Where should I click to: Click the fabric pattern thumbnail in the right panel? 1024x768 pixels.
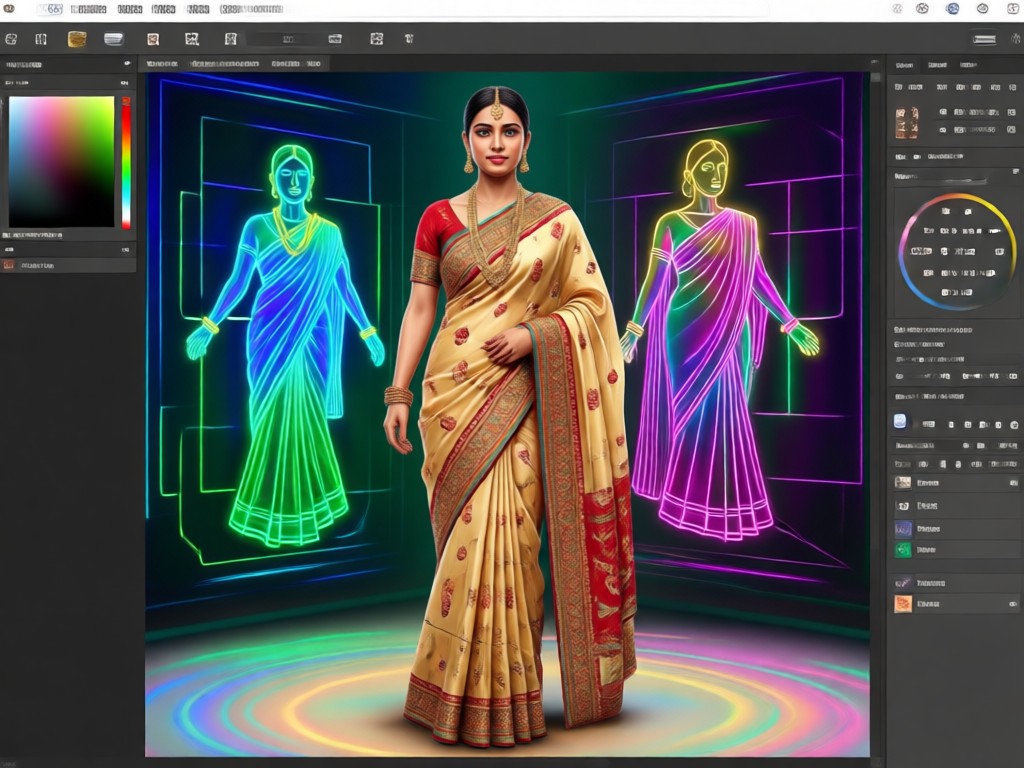point(906,123)
